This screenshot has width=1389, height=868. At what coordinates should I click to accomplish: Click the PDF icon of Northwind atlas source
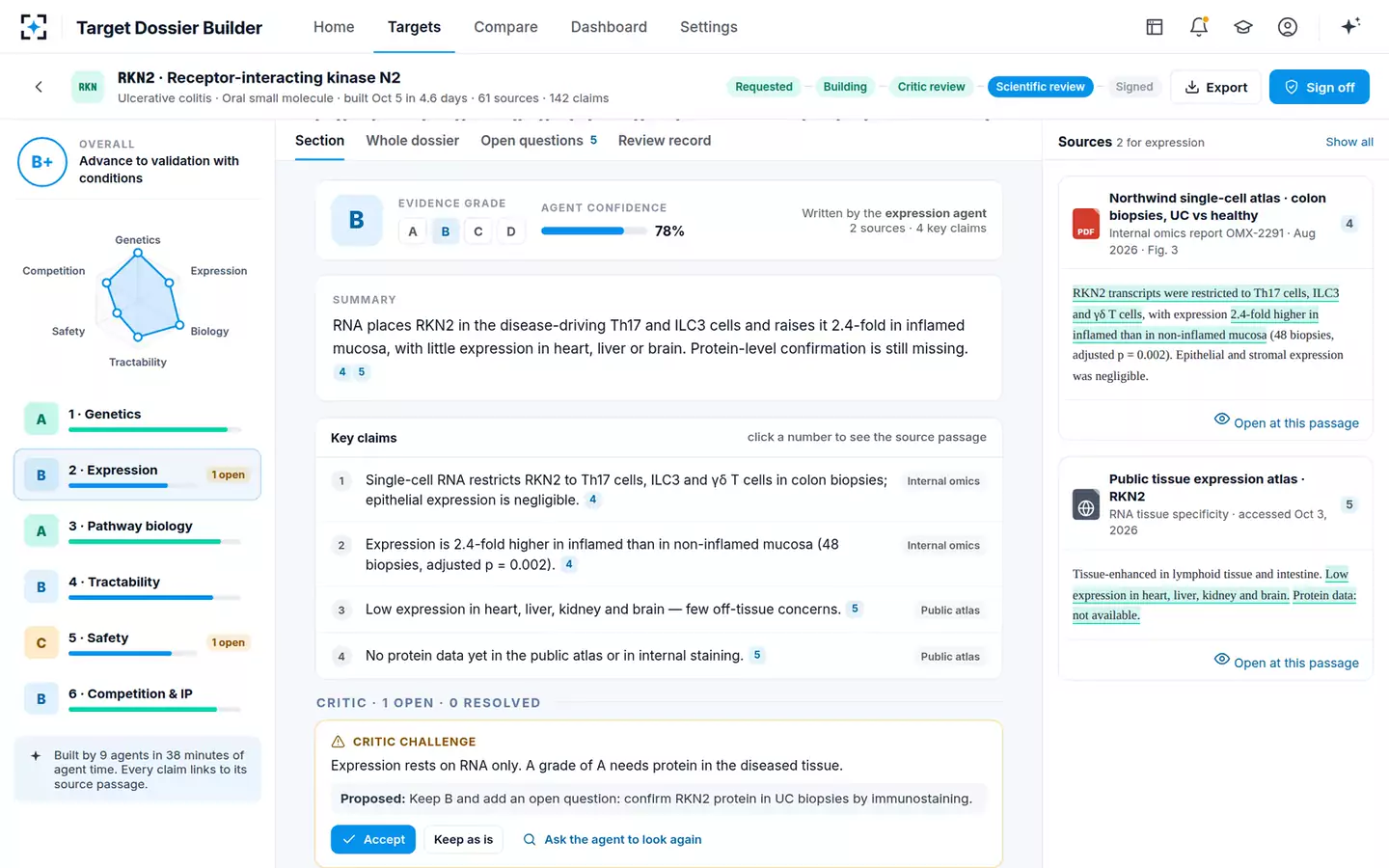(1086, 224)
